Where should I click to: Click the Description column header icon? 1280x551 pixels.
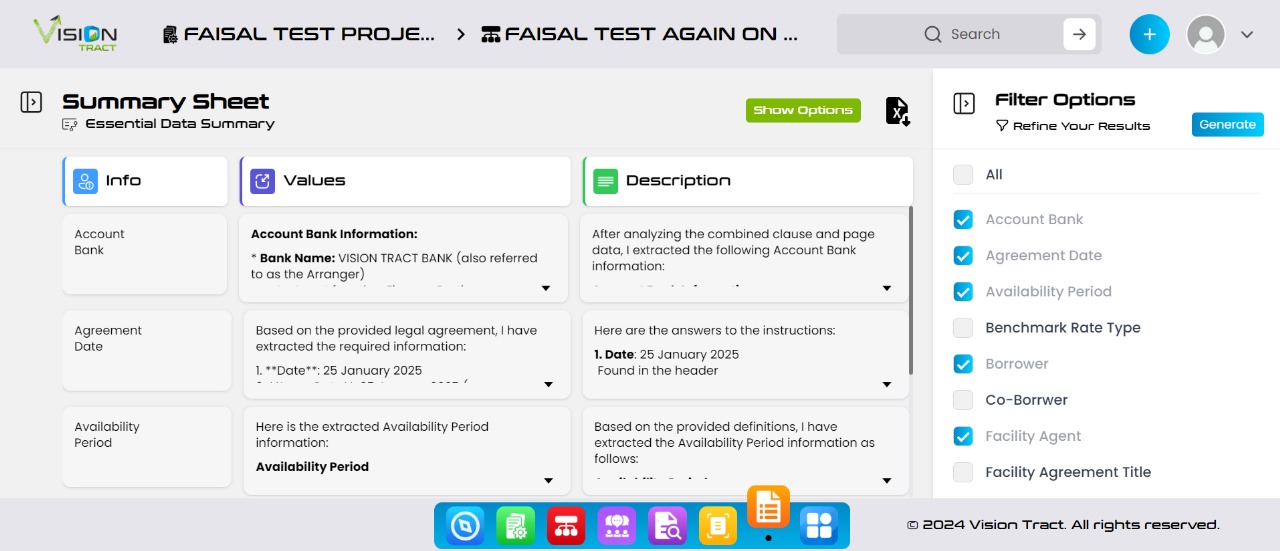pyautogui.click(x=605, y=181)
